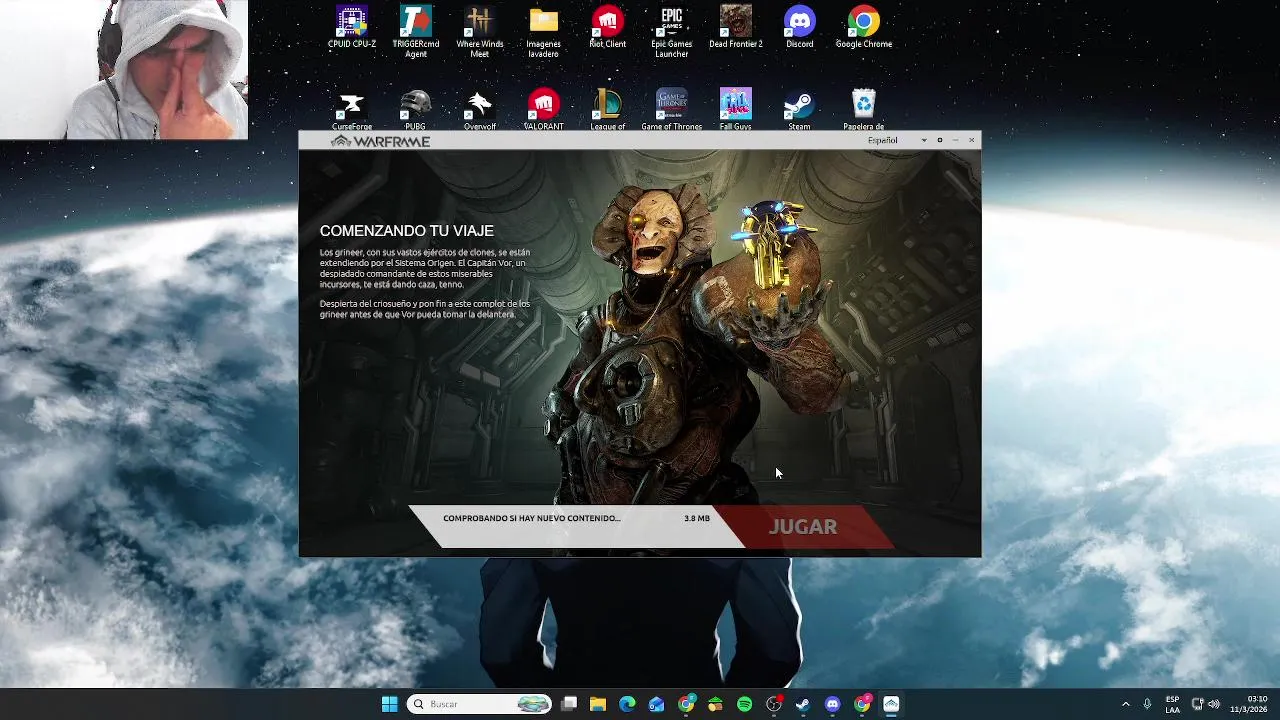Open Google Chrome desktop shortcut
Screen dimensions: 1280x720
coord(864,28)
